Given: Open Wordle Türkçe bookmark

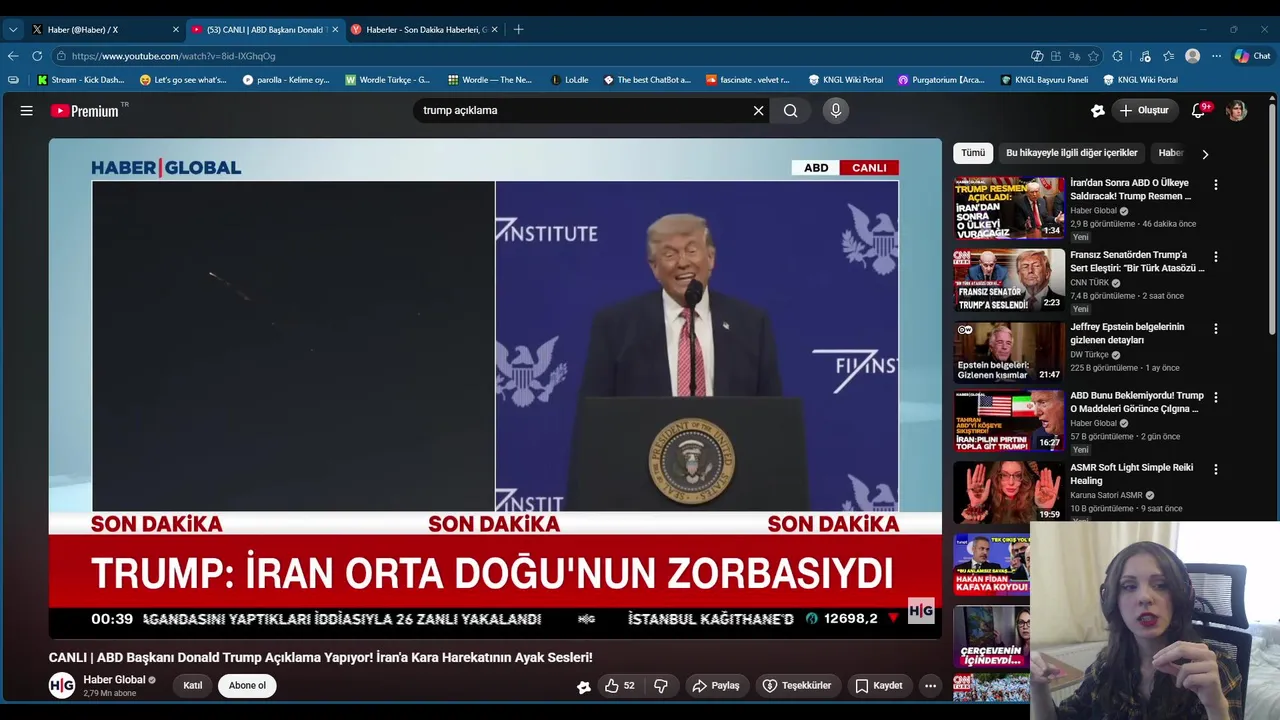Looking at the screenshot, I should point(387,80).
